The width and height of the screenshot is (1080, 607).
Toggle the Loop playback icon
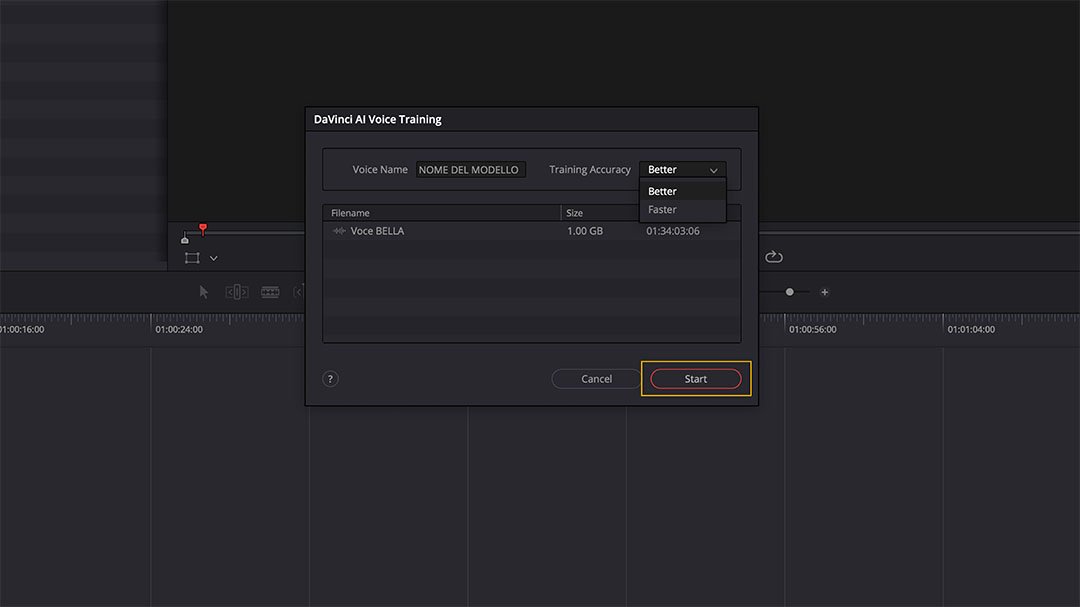point(773,256)
